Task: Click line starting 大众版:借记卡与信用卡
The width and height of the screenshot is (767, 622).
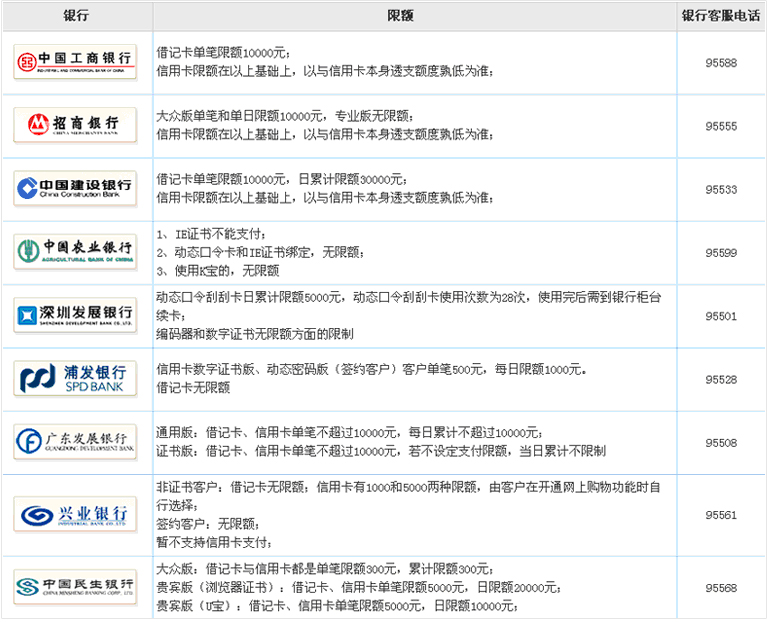Action: coord(325,569)
